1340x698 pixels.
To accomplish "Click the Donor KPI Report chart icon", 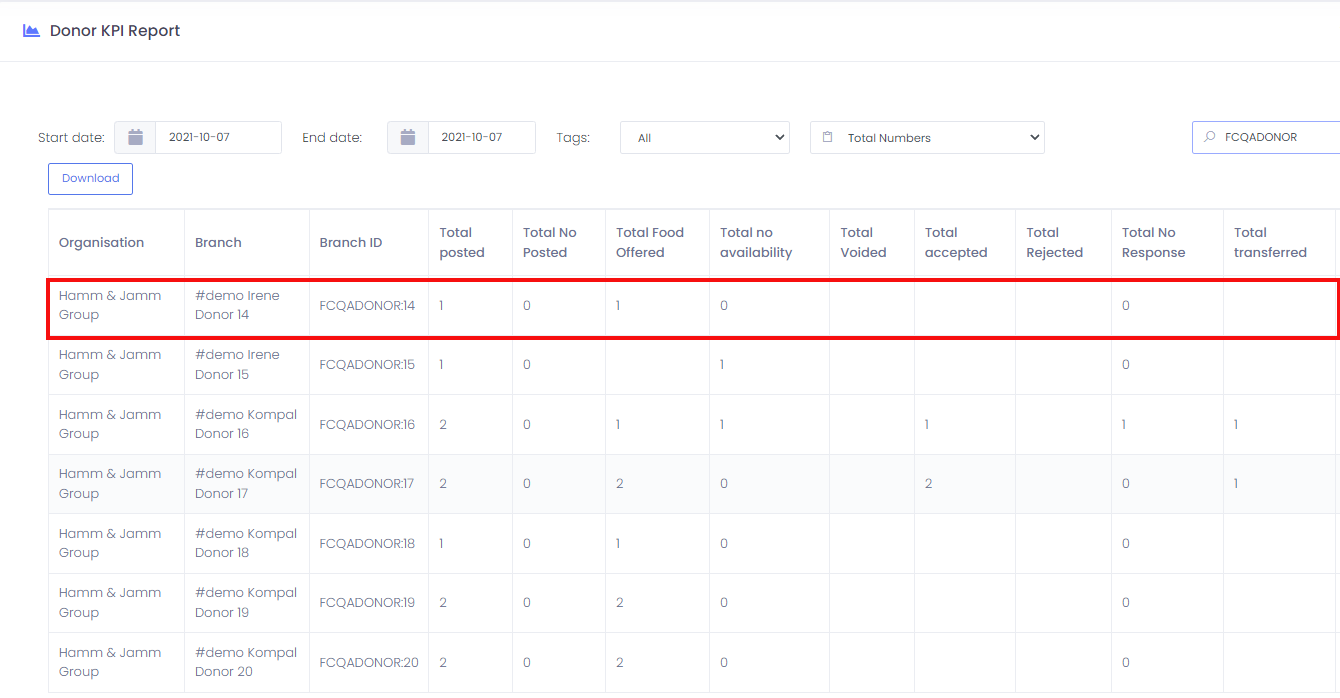I will [x=31, y=31].
